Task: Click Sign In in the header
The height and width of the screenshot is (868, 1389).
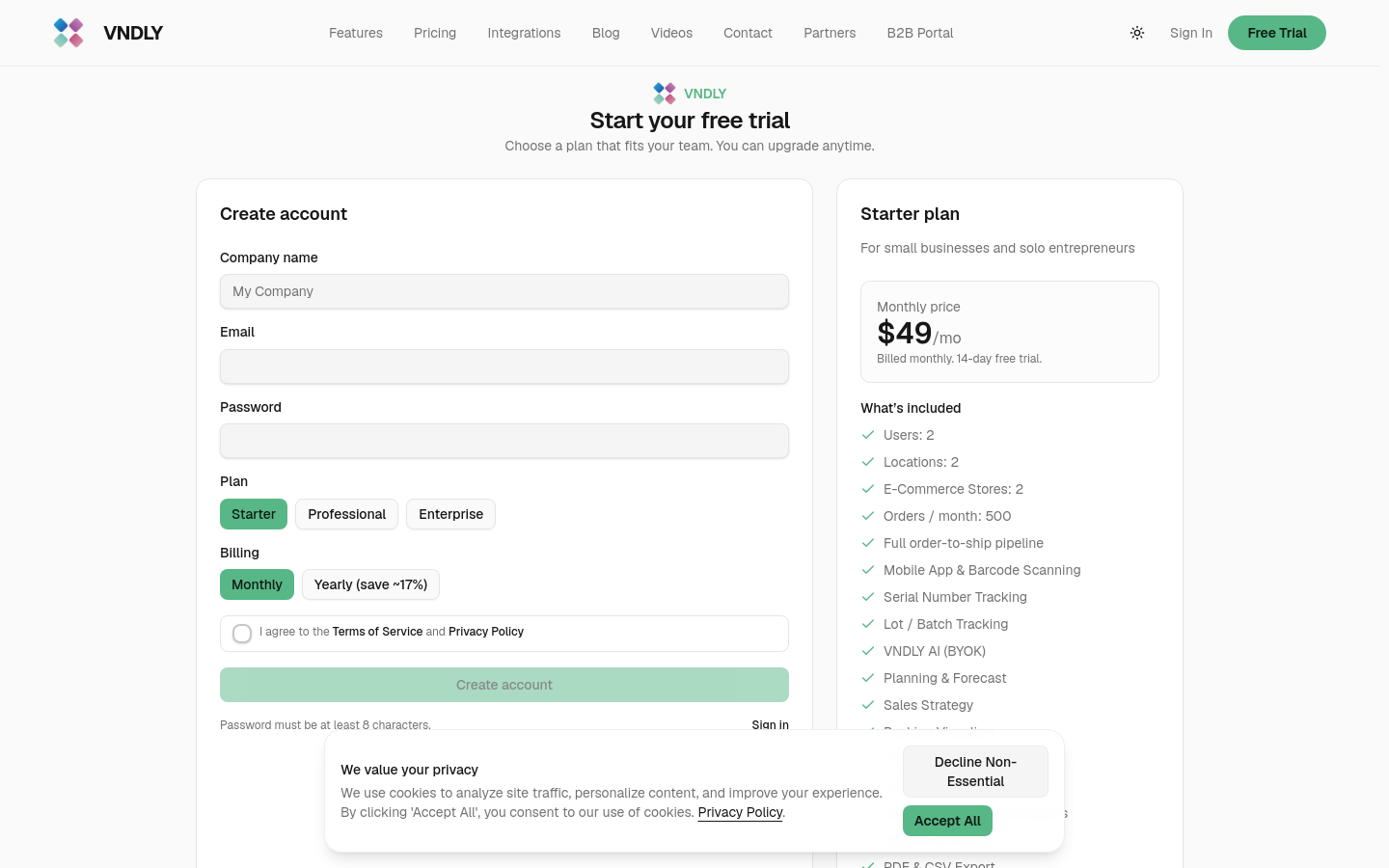Action: [x=1191, y=33]
